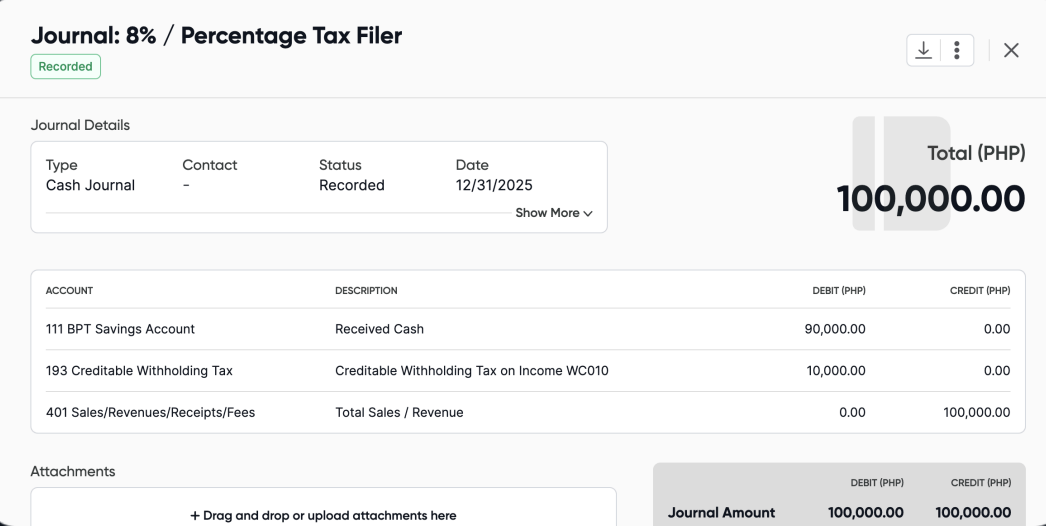The height and width of the screenshot is (526, 1046).
Task: Upload attachments via the drag and drop area
Action: click(x=323, y=515)
